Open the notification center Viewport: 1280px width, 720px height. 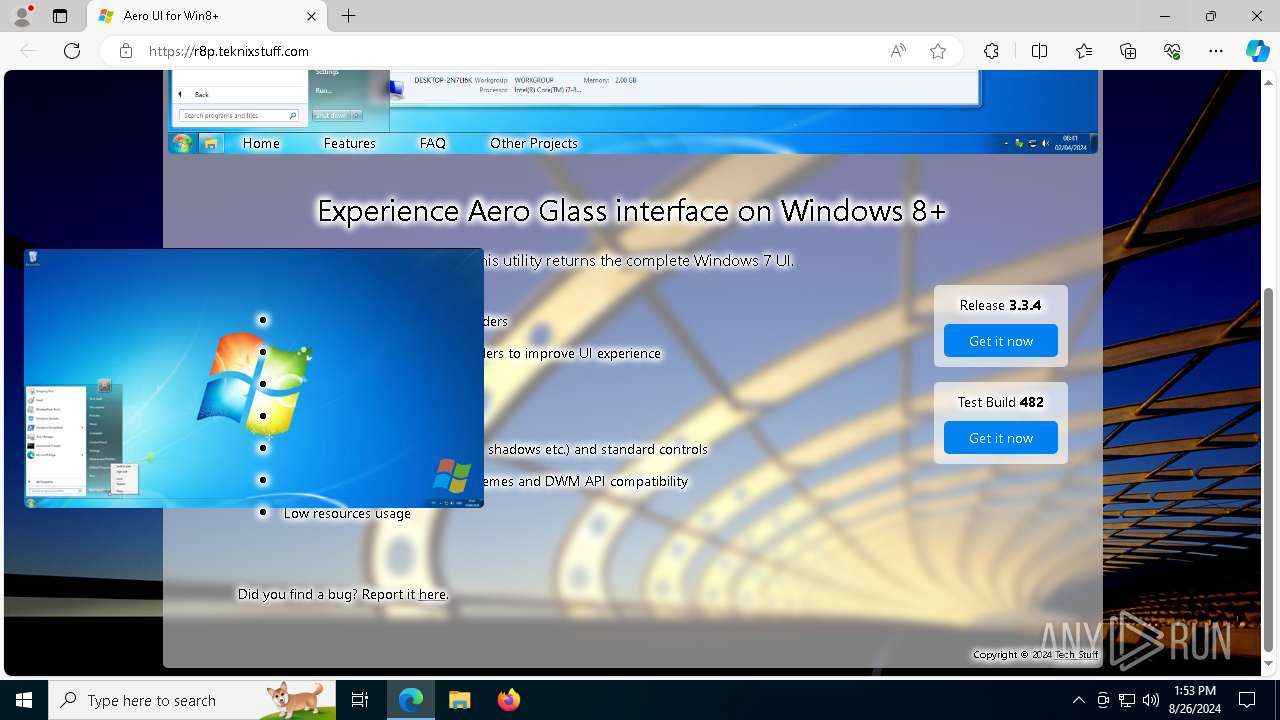[1247, 700]
